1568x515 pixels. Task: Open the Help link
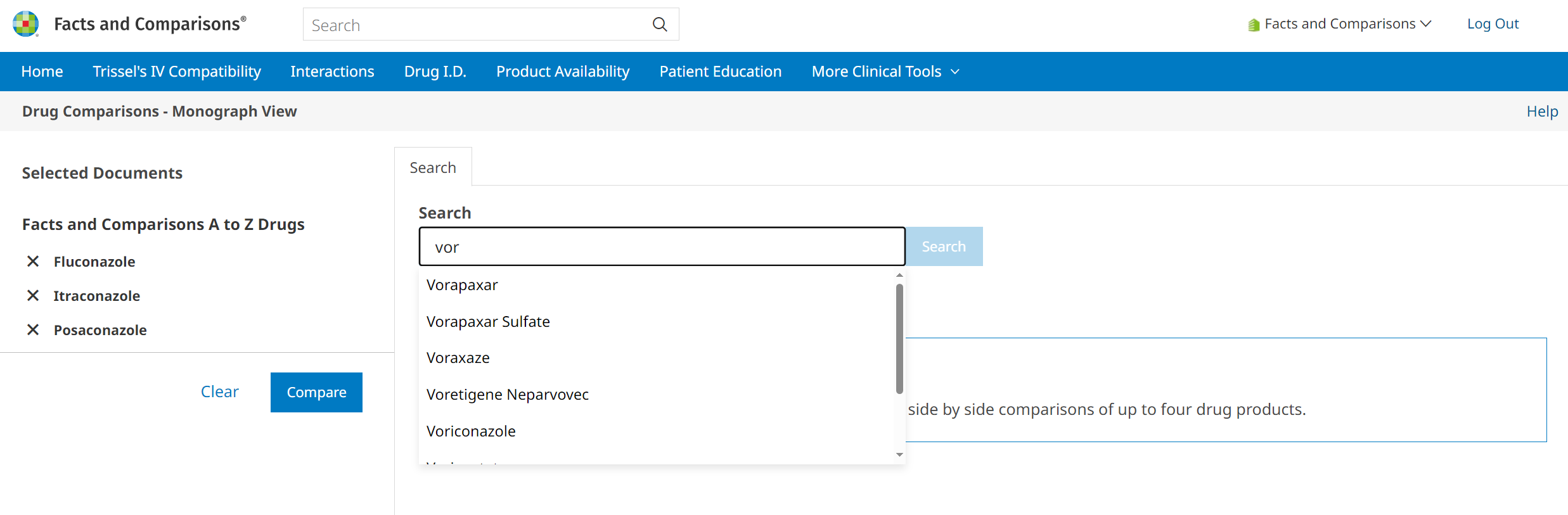click(1541, 111)
